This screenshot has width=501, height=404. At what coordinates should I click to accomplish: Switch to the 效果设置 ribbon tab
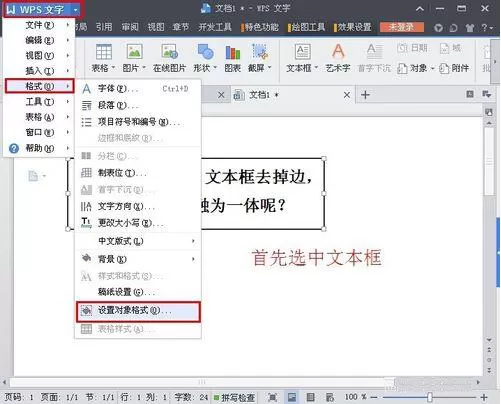coord(353,27)
